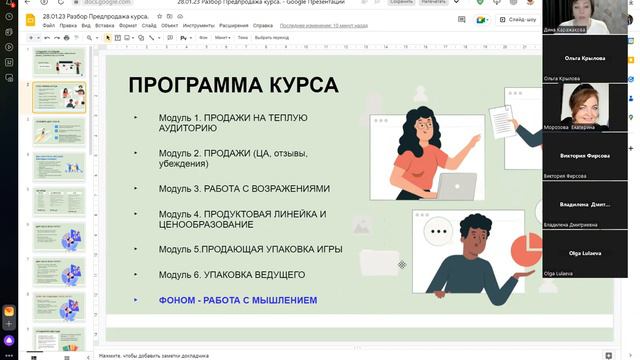Click the ПРОГРАММА КУРСА title text

click(233, 85)
